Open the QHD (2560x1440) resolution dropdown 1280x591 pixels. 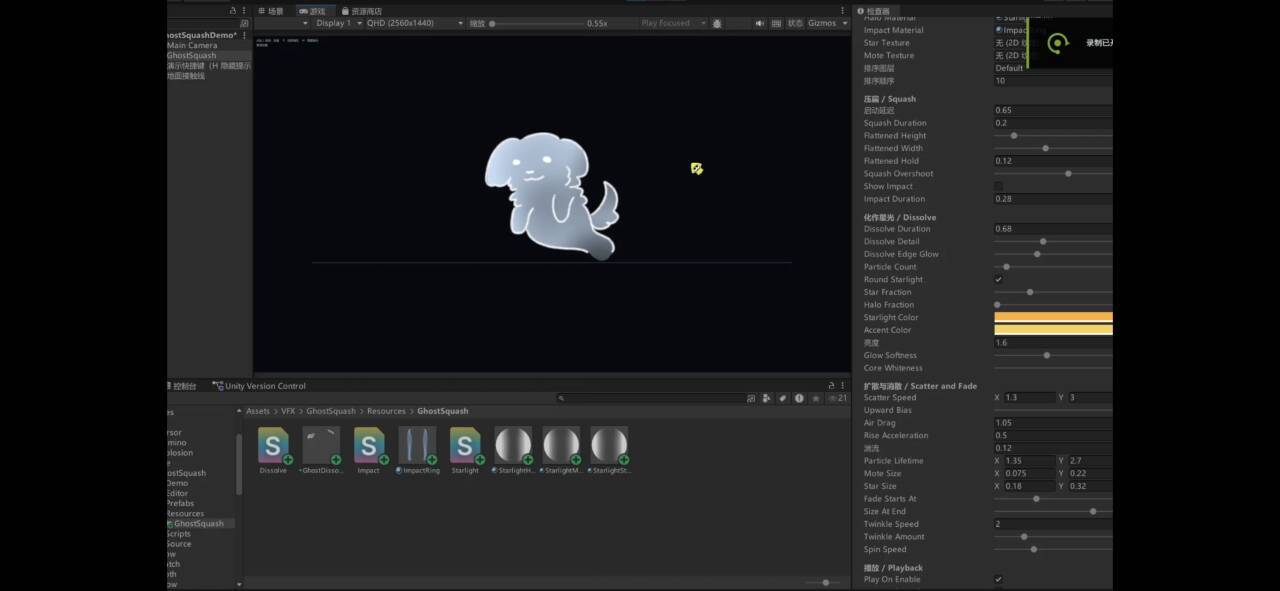(414, 23)
